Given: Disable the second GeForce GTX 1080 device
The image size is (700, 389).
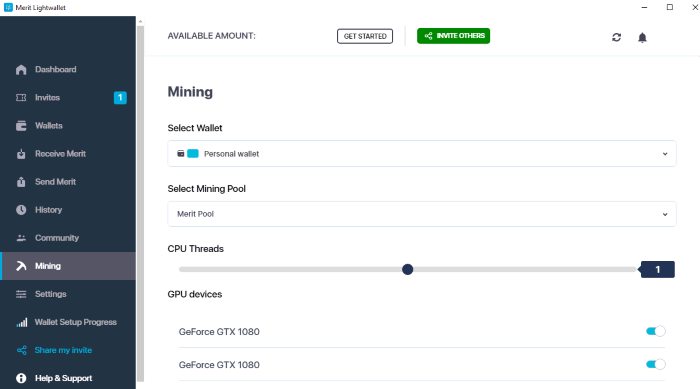Looking at the screenshot, I should click(655, 364).
